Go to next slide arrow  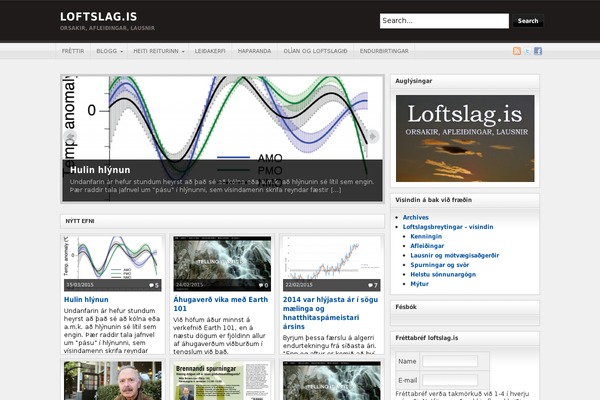[x=373, y=136]
